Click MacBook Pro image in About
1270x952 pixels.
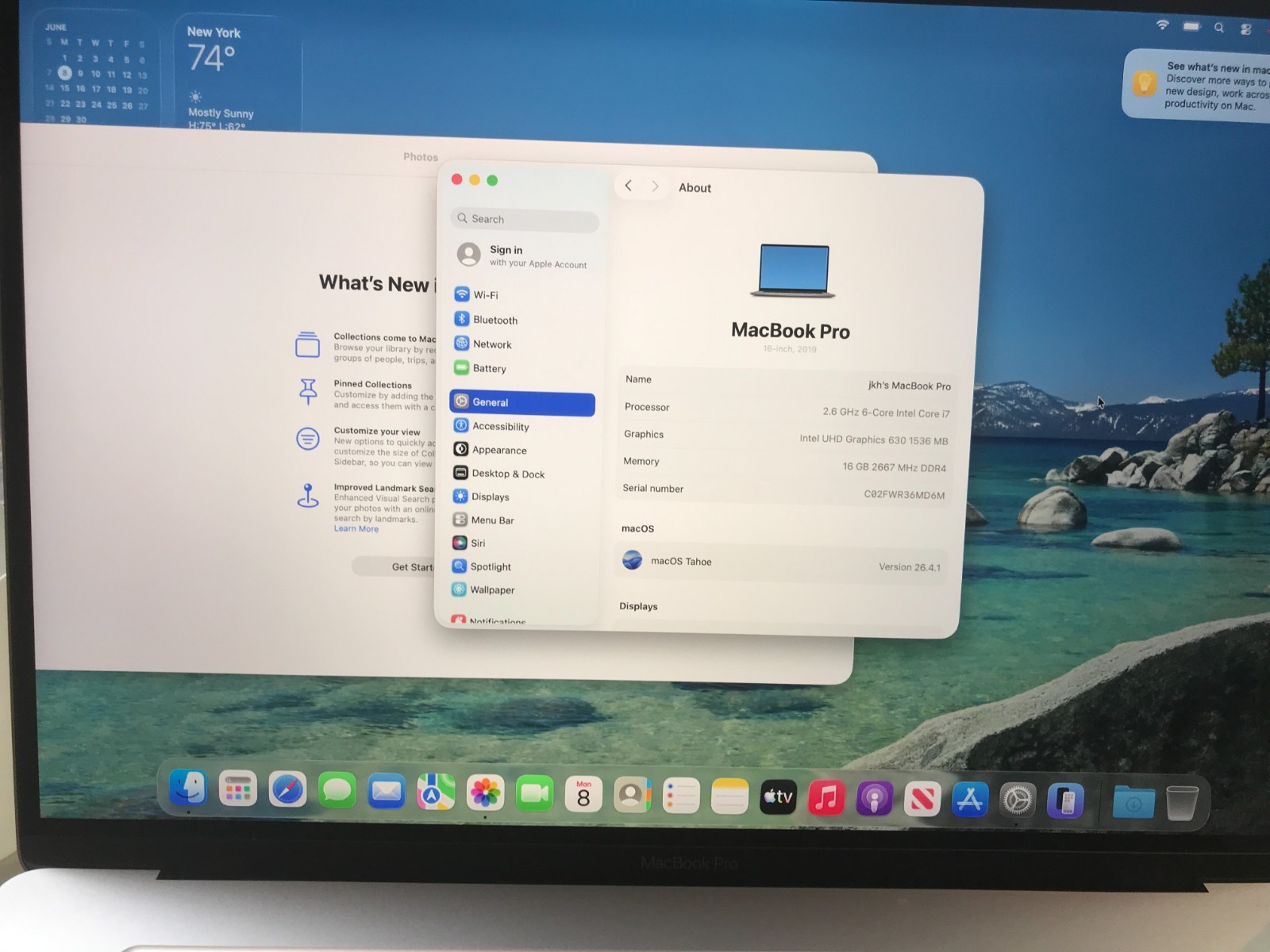click(792, 271)
